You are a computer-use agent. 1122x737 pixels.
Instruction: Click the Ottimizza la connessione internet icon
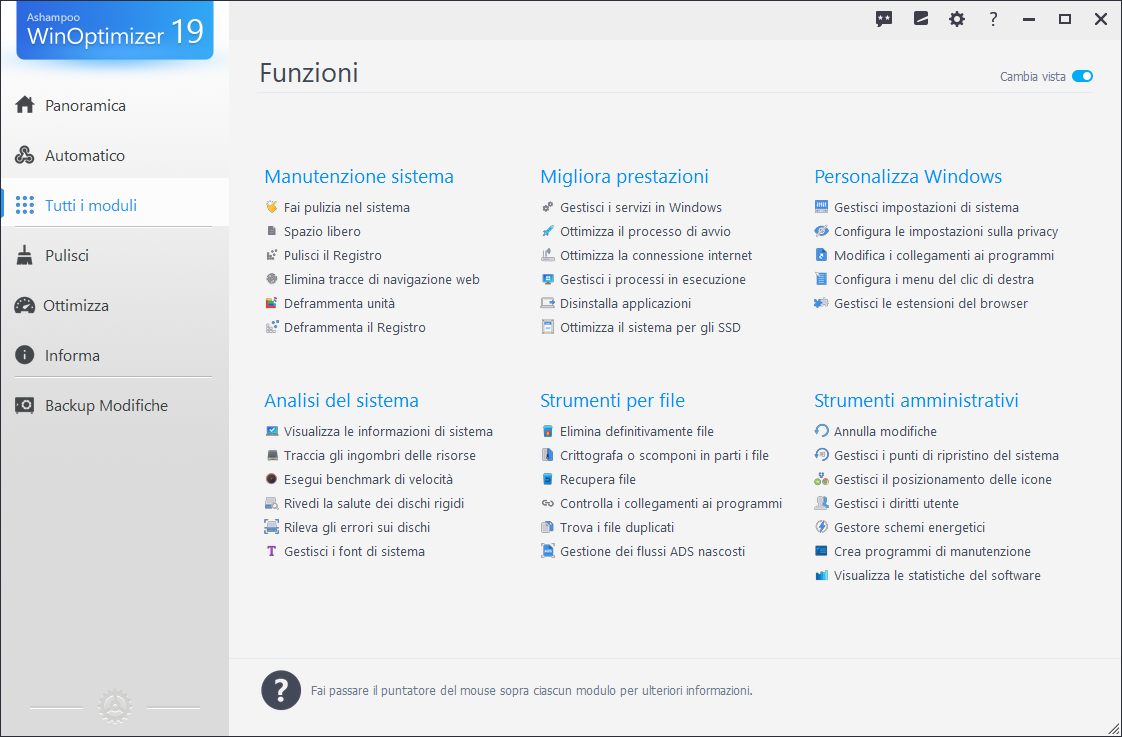coord(547,255)
